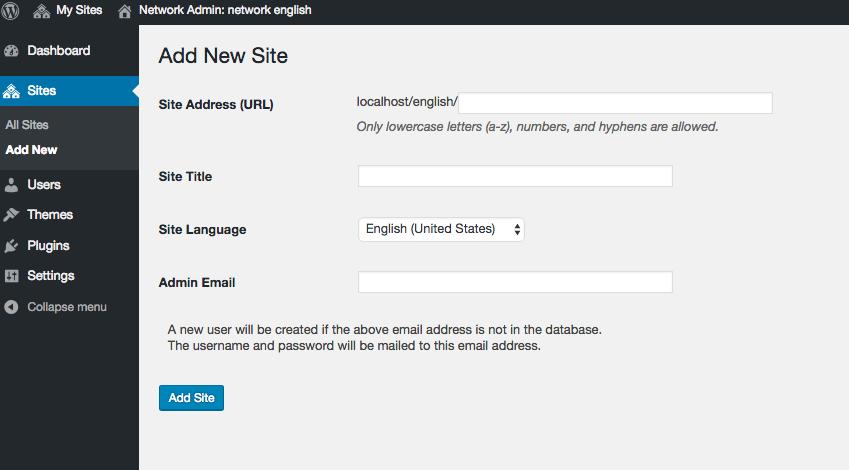Focus the Site Address URL field
The width and height of the screenshot is (849, 470).
[x=615, y=103]
